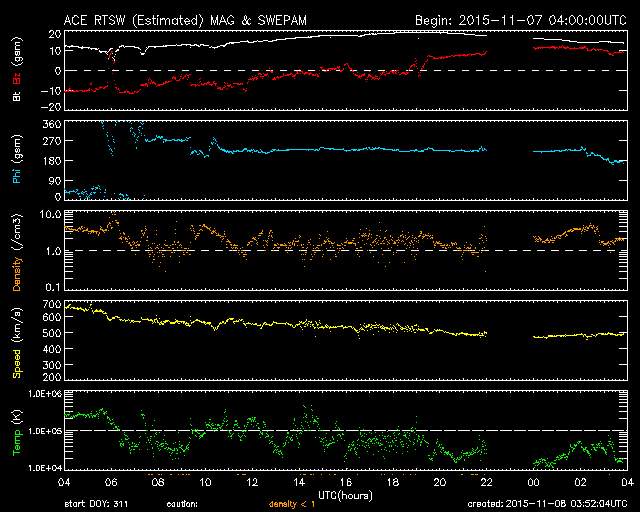Click the '1.0E+06' tick on Temp panel
Viewport: 640px width, 512px height.
click(x=45, y=394)
